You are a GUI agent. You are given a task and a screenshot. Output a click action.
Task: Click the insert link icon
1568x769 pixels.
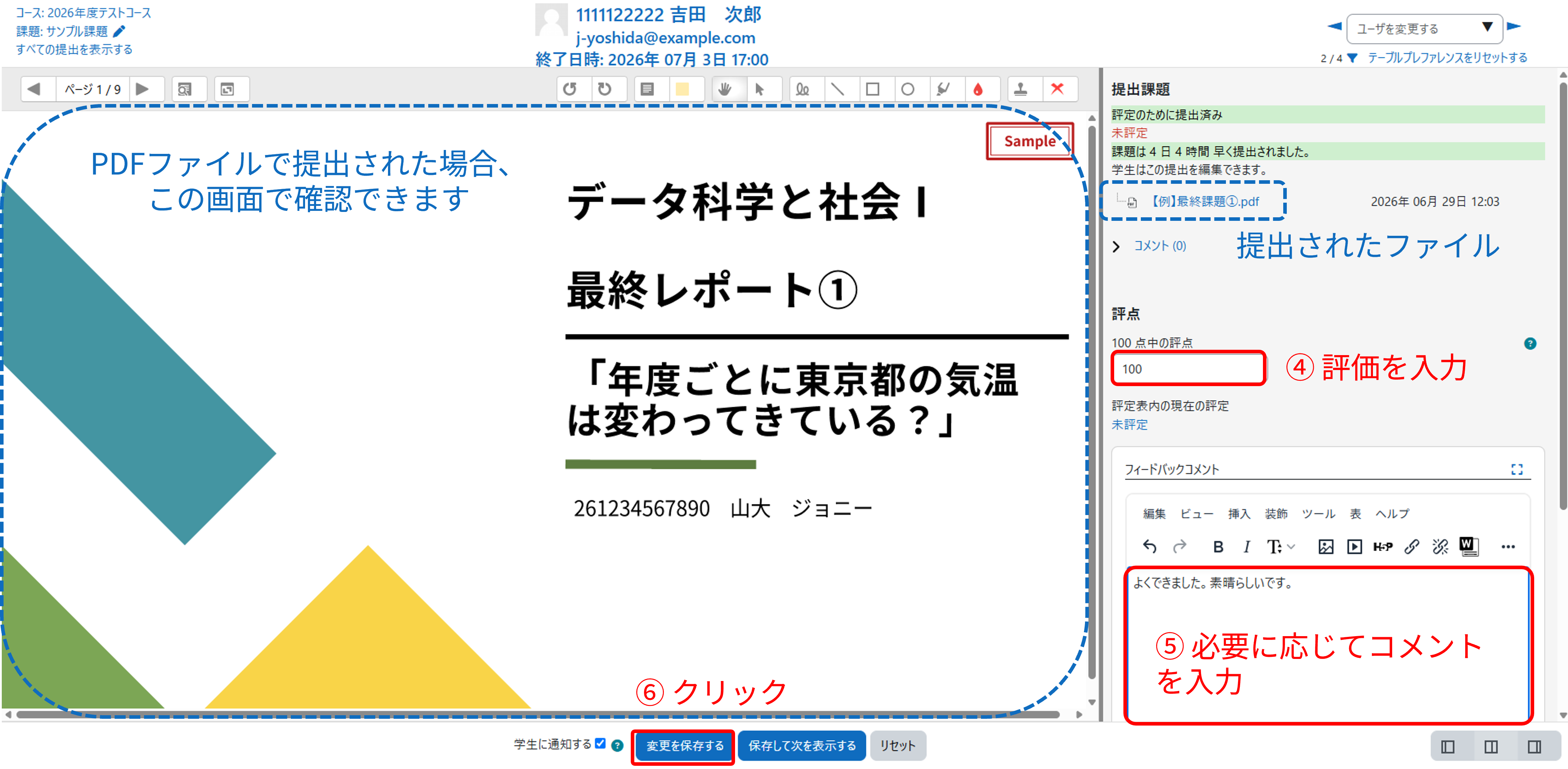1412,547
